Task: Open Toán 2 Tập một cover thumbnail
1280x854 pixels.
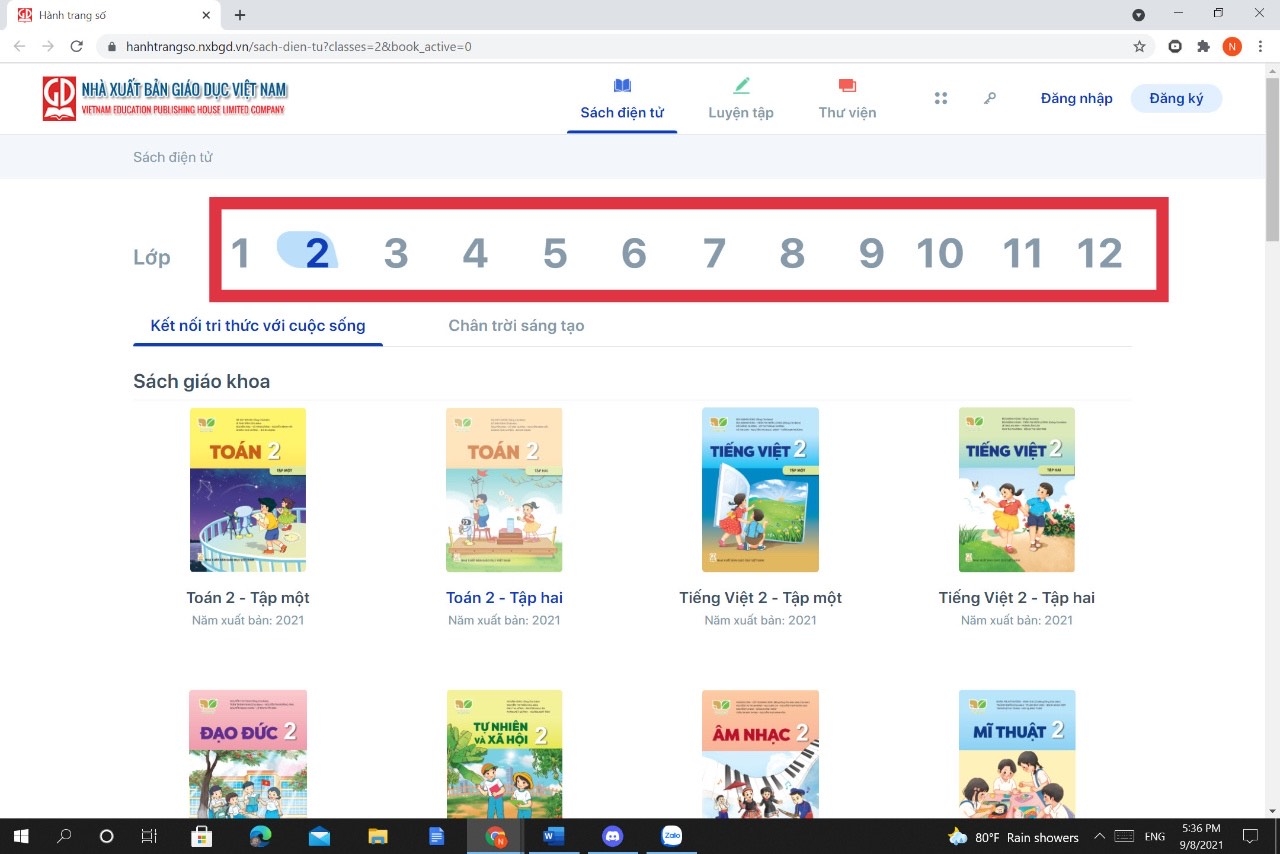Action: [x=248, y=490]
